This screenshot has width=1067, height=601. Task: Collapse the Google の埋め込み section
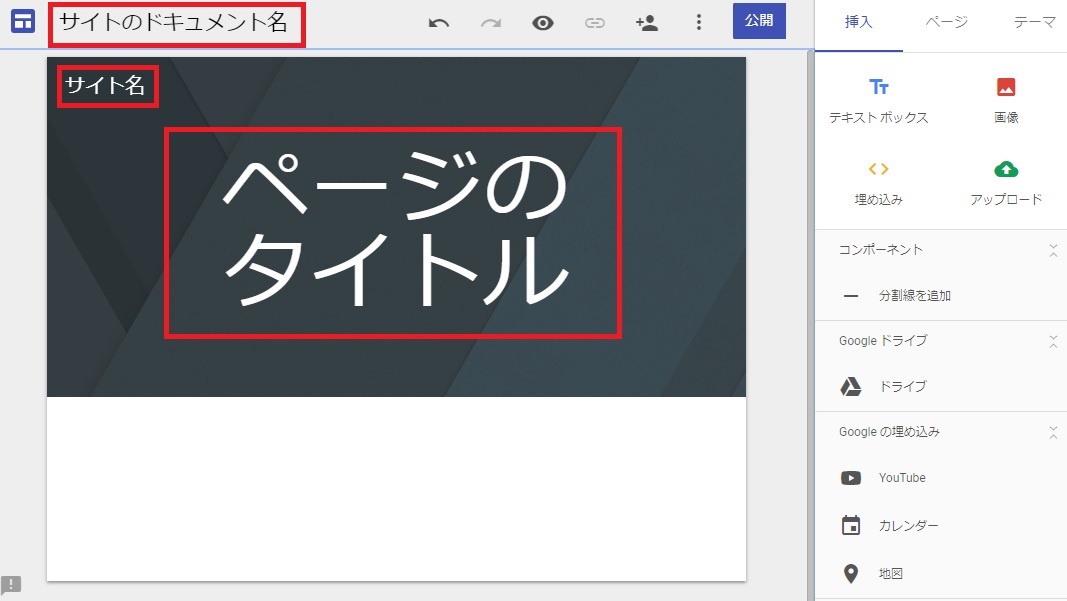click(x=1053, y=432)
